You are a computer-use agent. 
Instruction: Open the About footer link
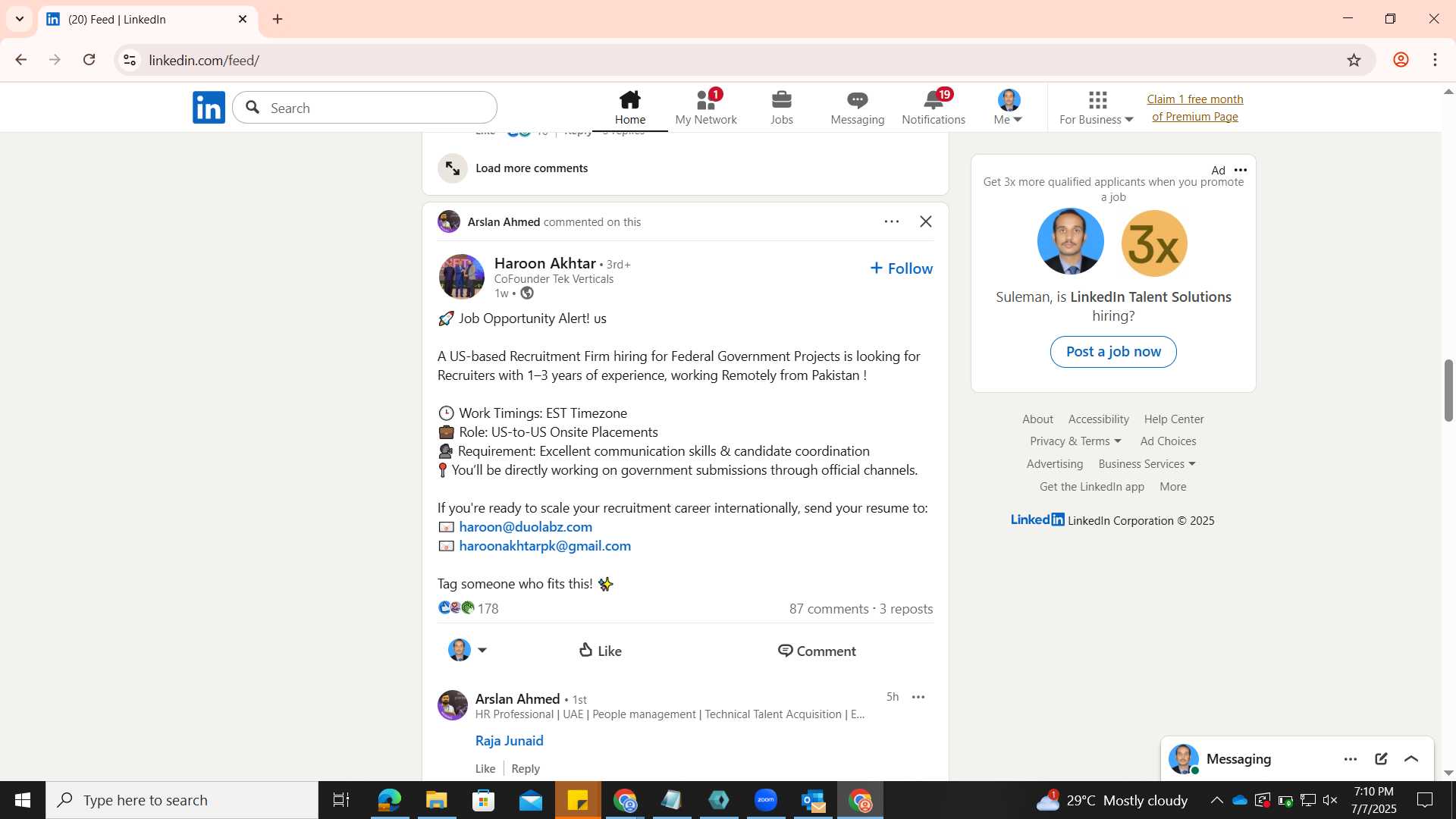click(x=1037, y=419)
